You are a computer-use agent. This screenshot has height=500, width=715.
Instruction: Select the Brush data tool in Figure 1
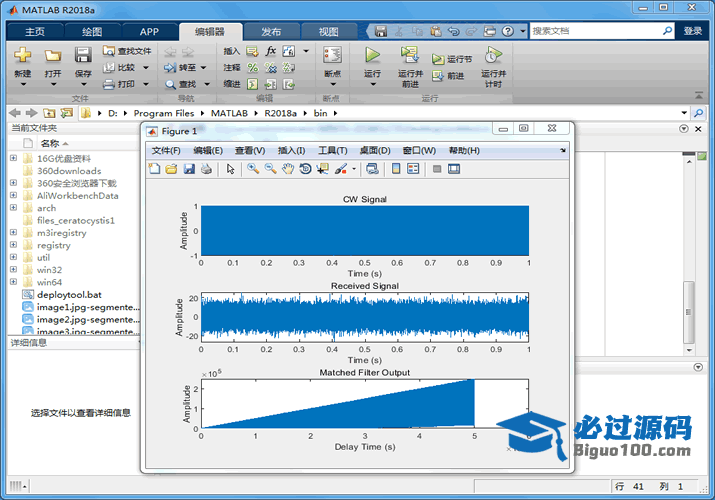(341, 169)
